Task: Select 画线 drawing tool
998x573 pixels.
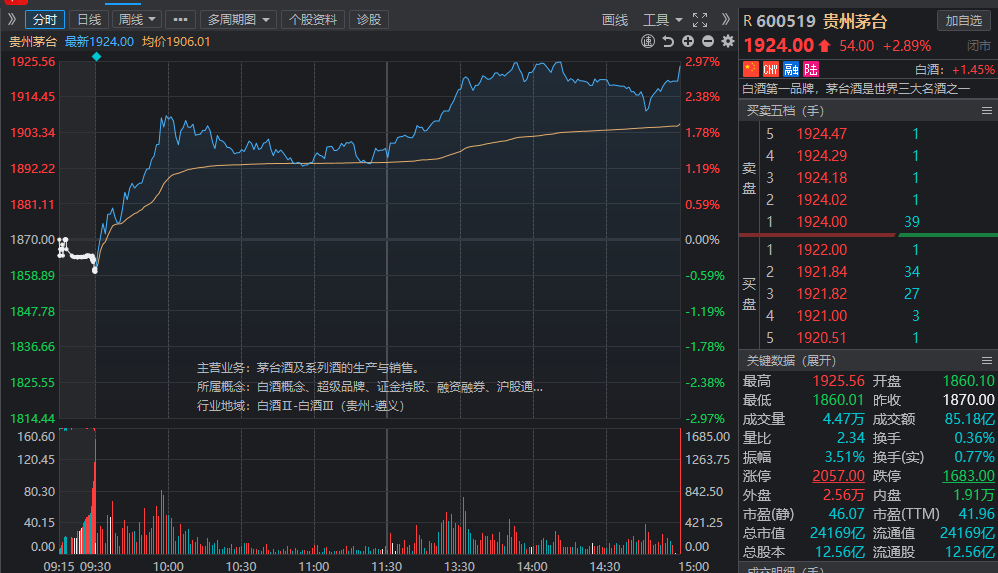Action: (615, 20)
